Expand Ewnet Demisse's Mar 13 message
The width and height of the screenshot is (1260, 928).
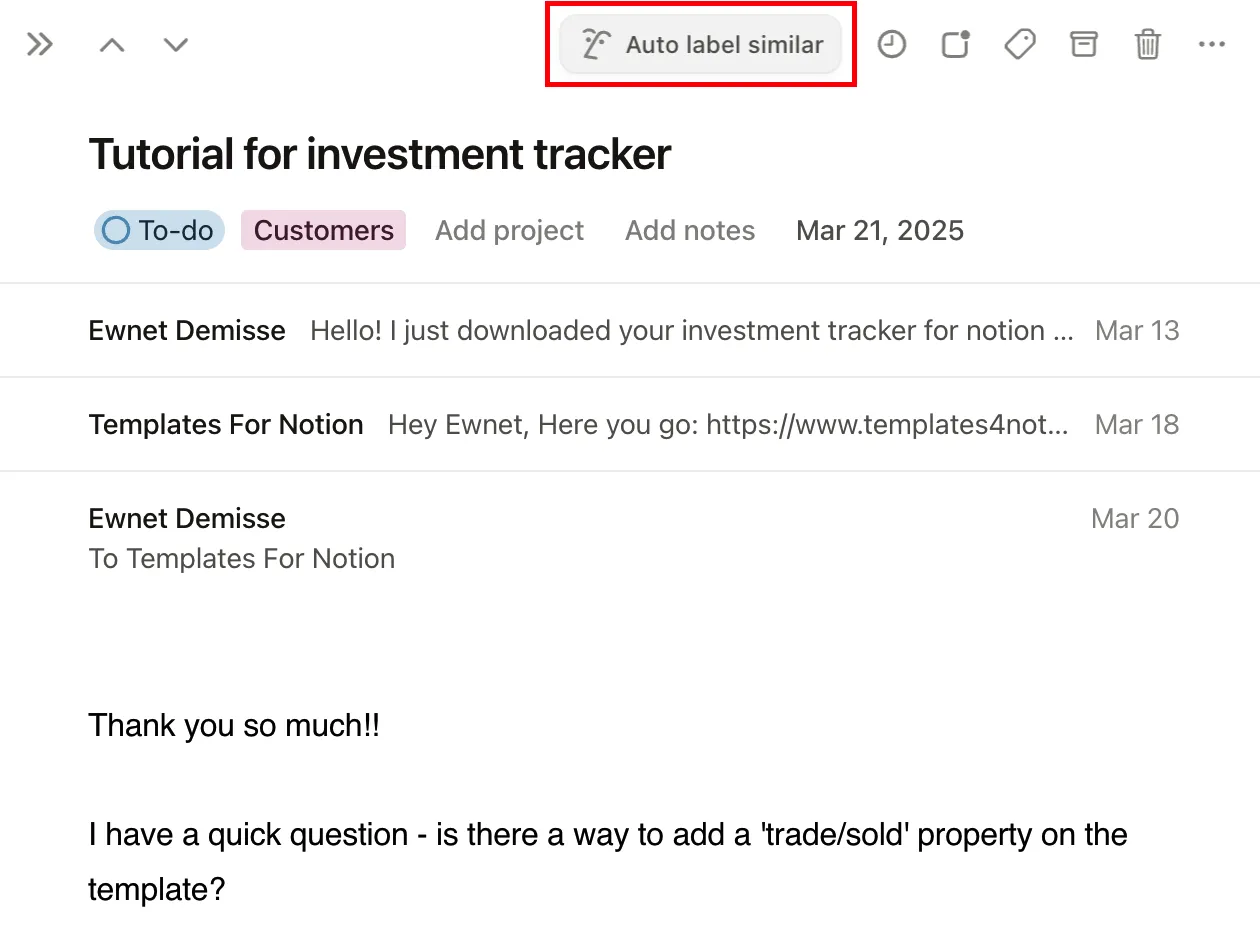click(x=632, y=330)
